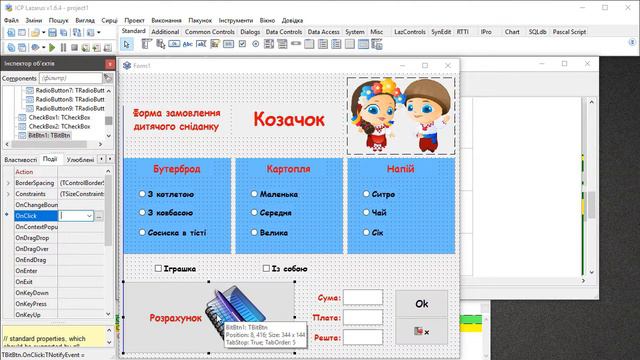Pick the TEdit component in palette

(x=201, y=44)
